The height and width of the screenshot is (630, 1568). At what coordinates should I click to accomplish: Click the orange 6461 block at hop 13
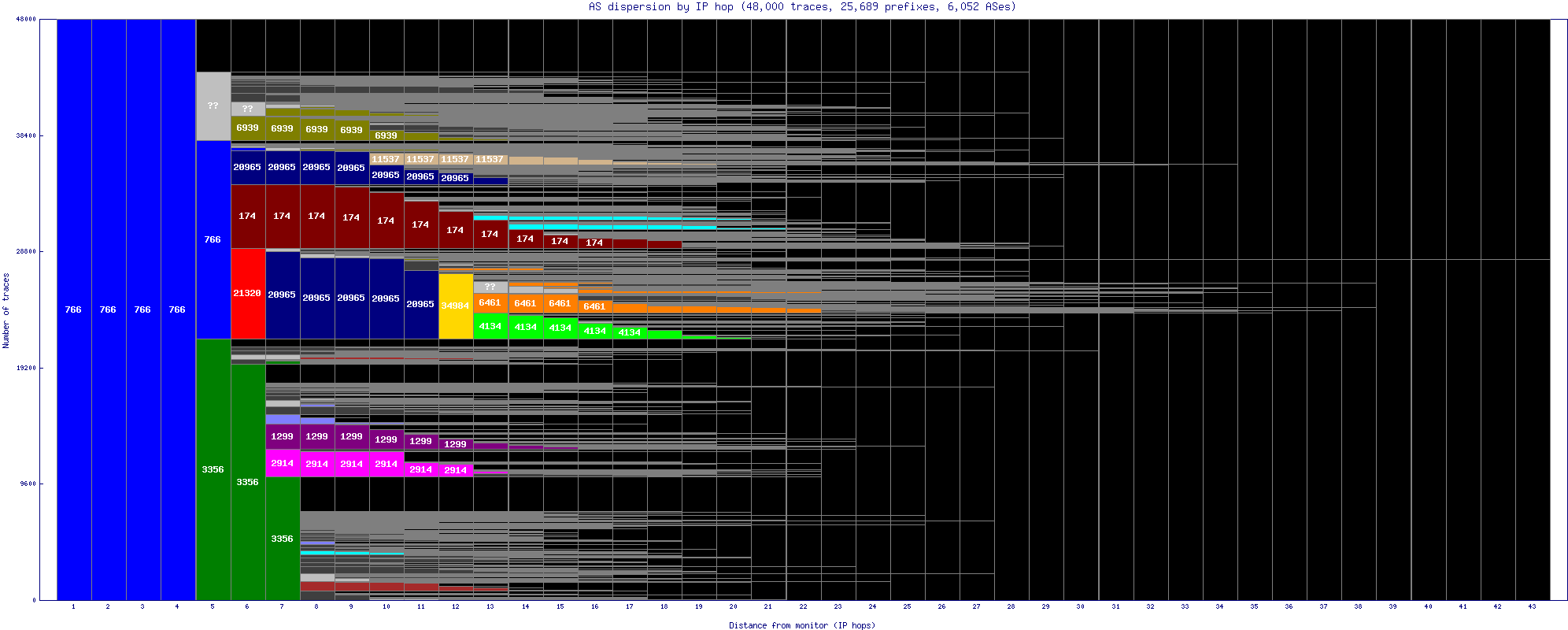(x=490, y=302)
